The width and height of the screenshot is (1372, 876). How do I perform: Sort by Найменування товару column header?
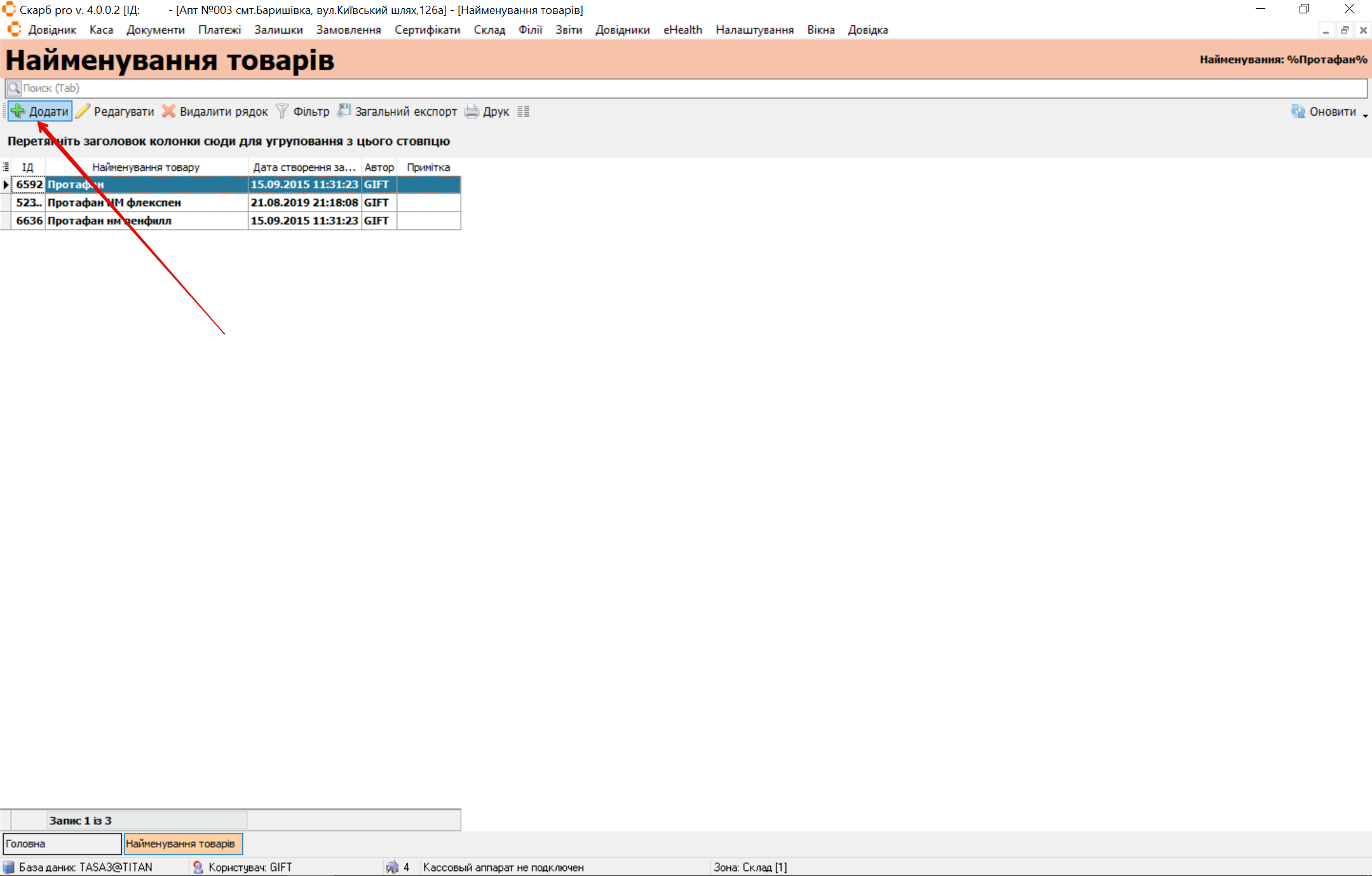[x=146, y=167]
